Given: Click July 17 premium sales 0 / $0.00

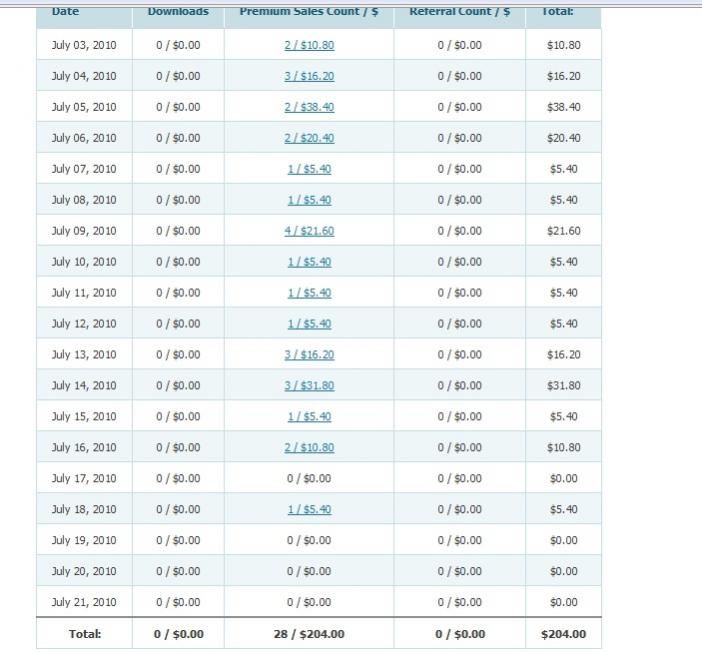Looking at the screenshot, I should [309, 478].
